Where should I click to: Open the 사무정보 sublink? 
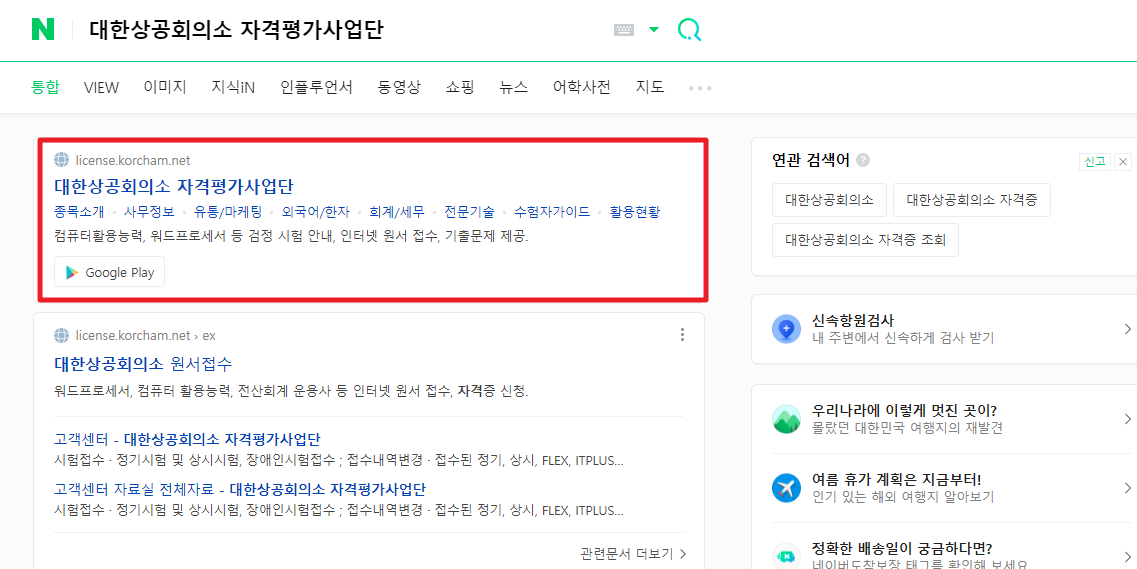(x=149, y=212)
